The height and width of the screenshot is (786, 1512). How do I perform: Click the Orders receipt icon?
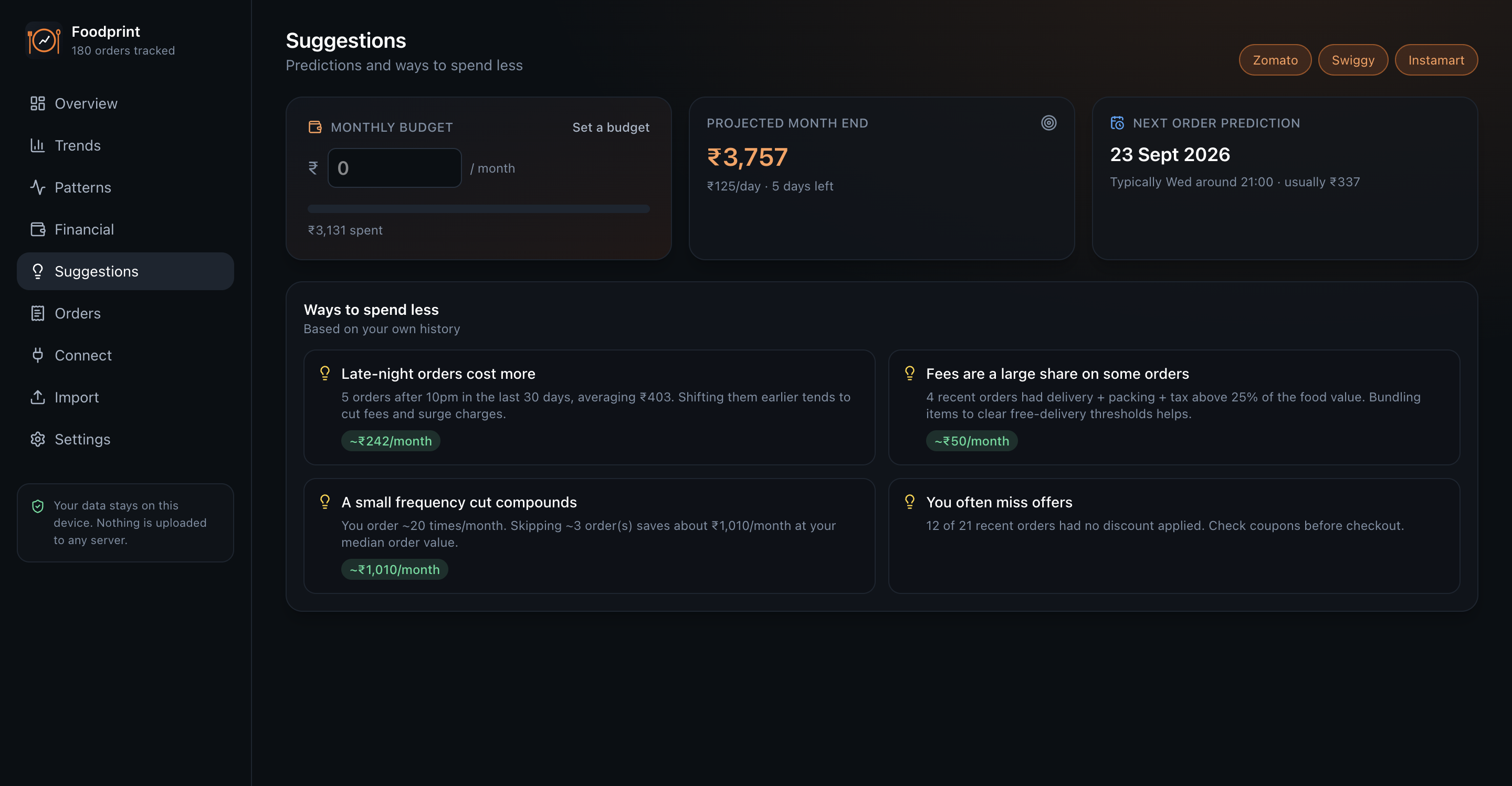(x=38, y=313)
